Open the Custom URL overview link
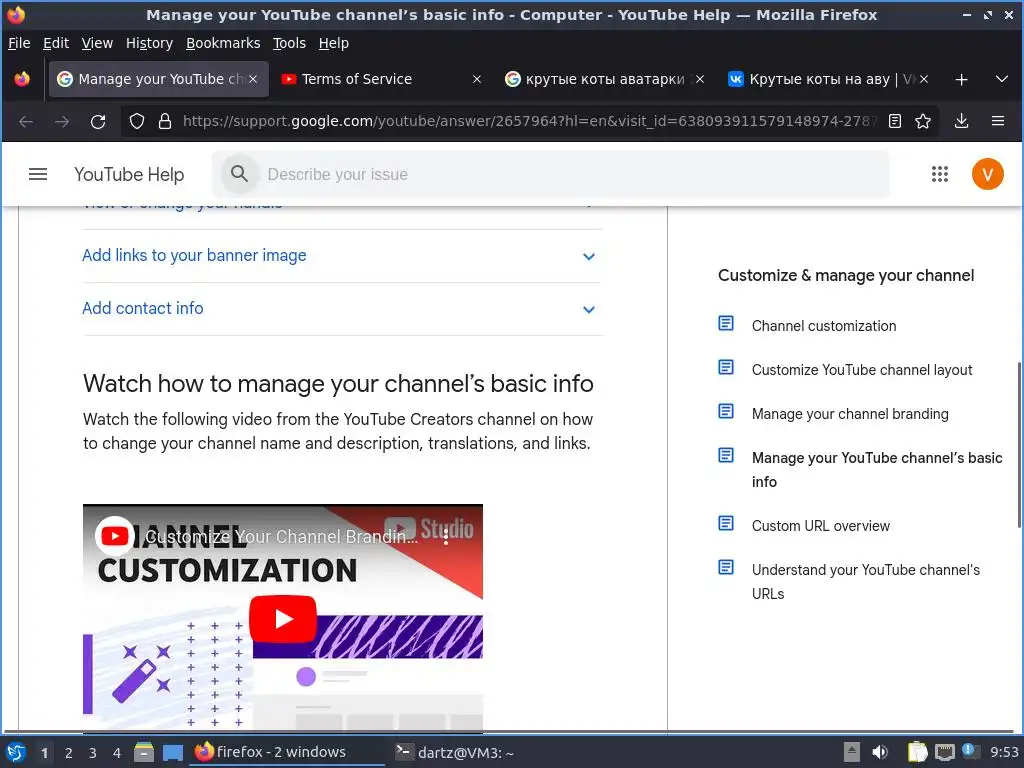 coord(820,526)
